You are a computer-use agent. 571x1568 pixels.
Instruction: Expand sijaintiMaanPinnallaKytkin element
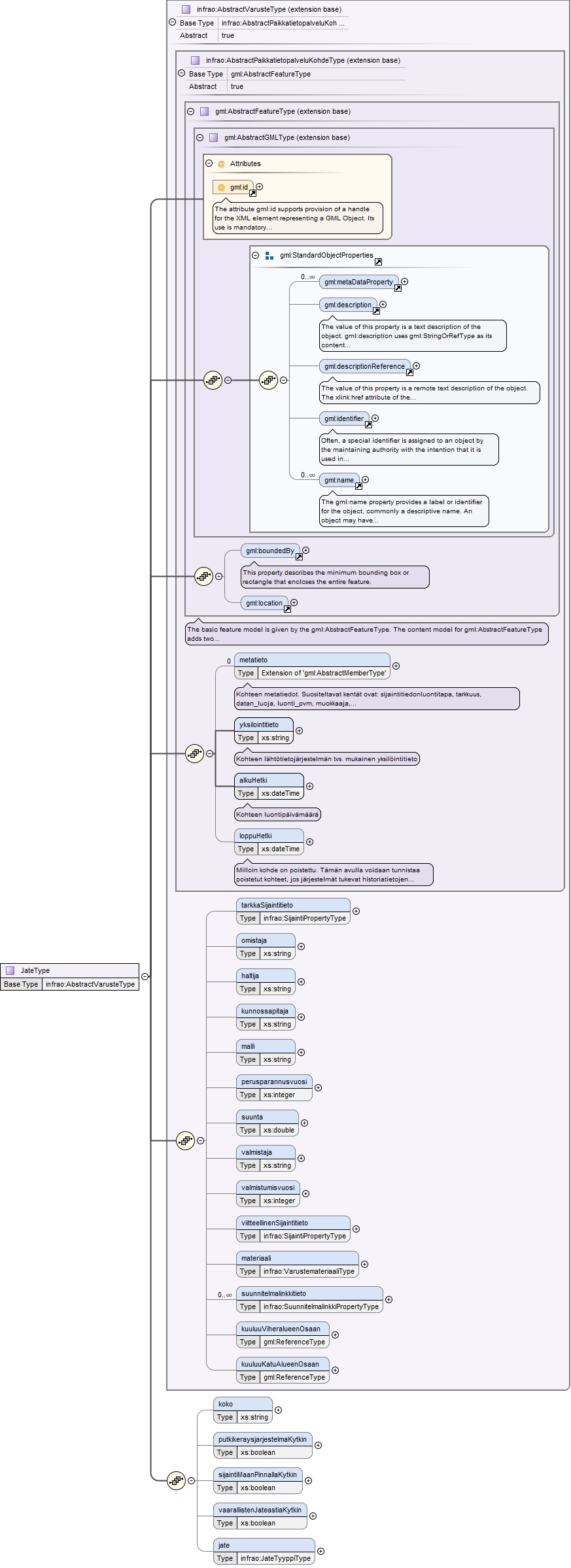(x=308, y=1481)
